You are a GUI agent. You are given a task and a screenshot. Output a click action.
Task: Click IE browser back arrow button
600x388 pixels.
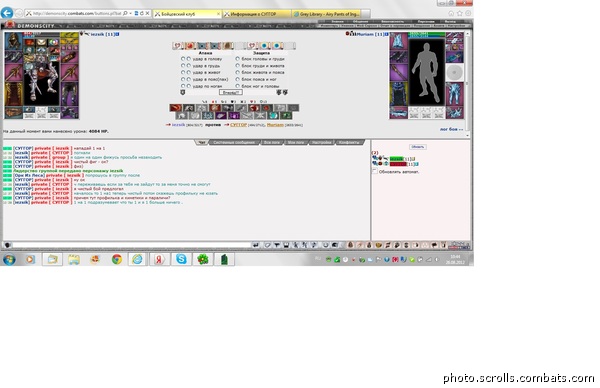tap(7, 13)
